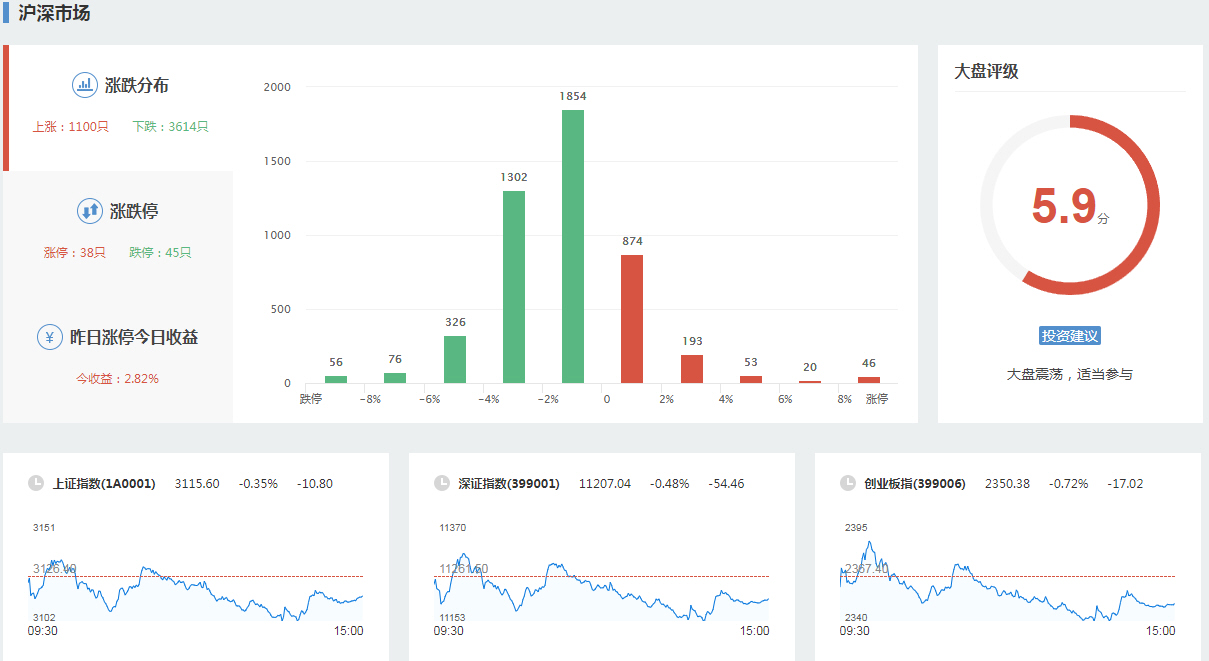1209x661 pixels.
Task: Click the clock icon next to 上证指数
Action: [36, 484]
